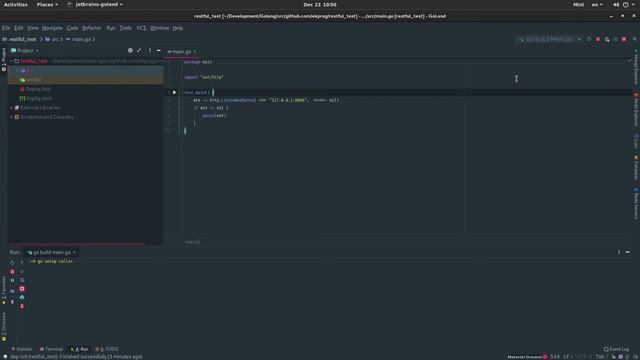This screenshot has width=640, height=360.
Task: Open Activities overview
Action: [x=16, y=4]
